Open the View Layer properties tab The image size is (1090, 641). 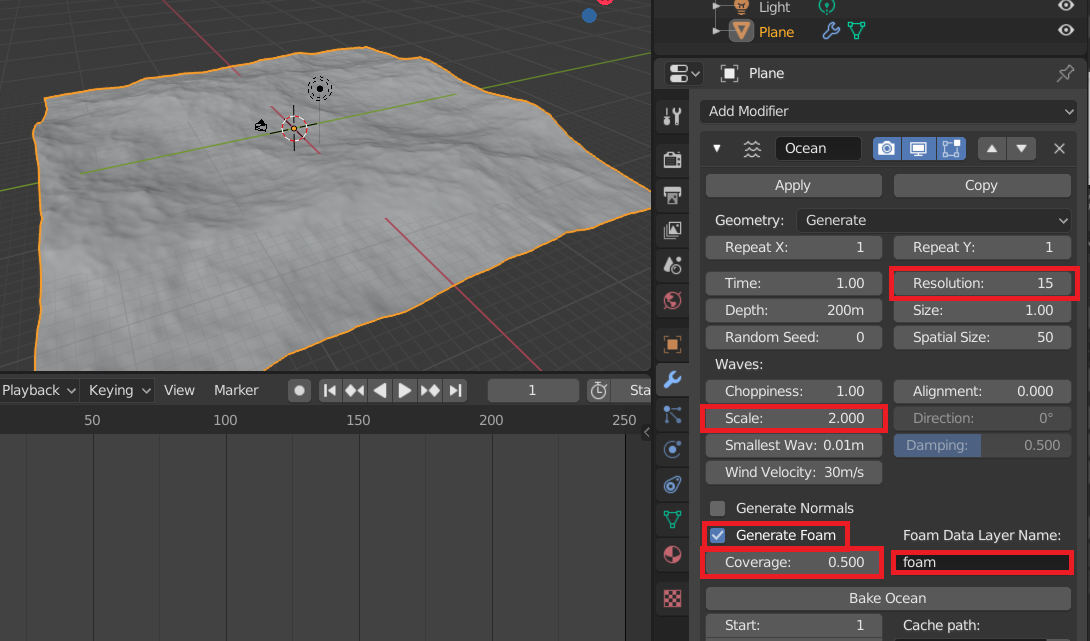click(672, 230)
